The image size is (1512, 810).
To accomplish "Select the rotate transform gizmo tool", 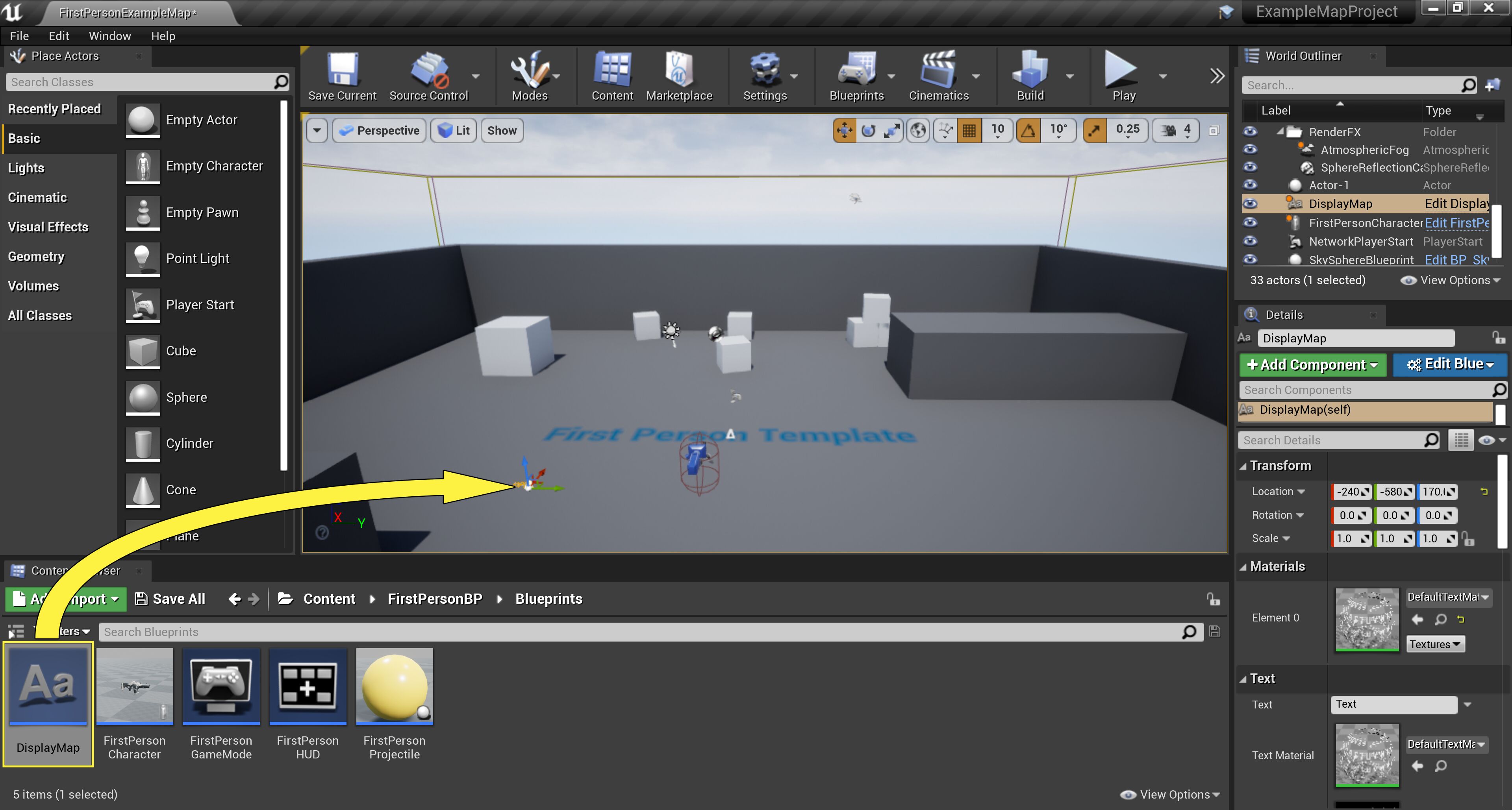I will tap(868, 130).
